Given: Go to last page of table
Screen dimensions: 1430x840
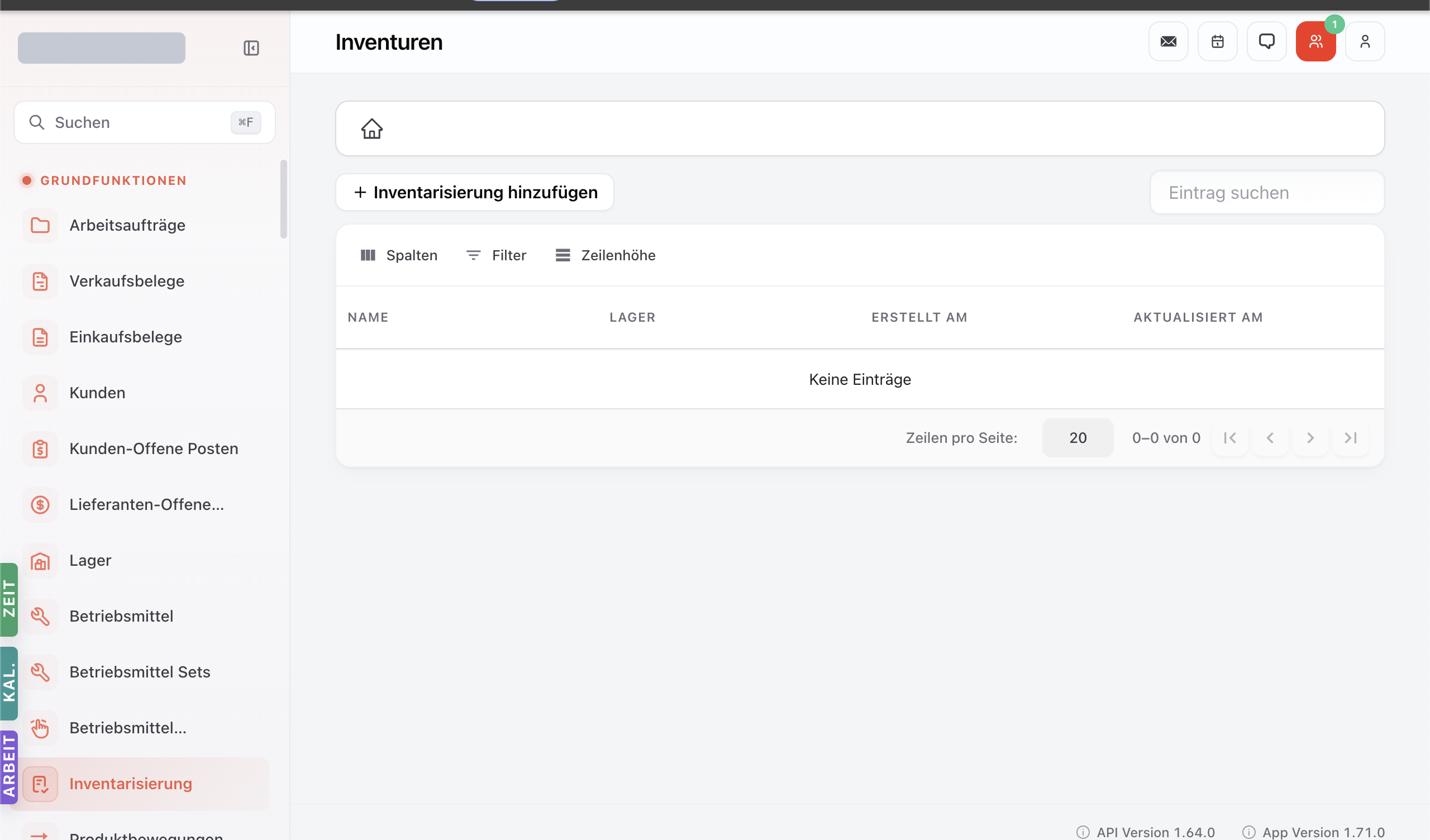Looking at the screenshot, I should pyautogui.click(x=1351, y=438).
